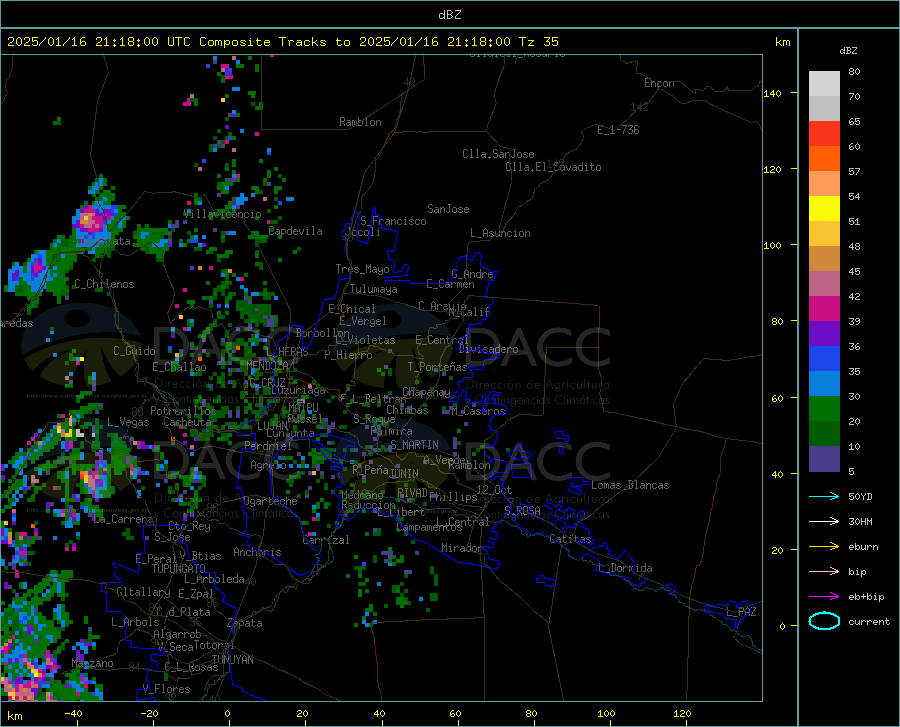Click the Lomas_Blancas label
Screen dimensions: 900x727
(x=630, y=485)
